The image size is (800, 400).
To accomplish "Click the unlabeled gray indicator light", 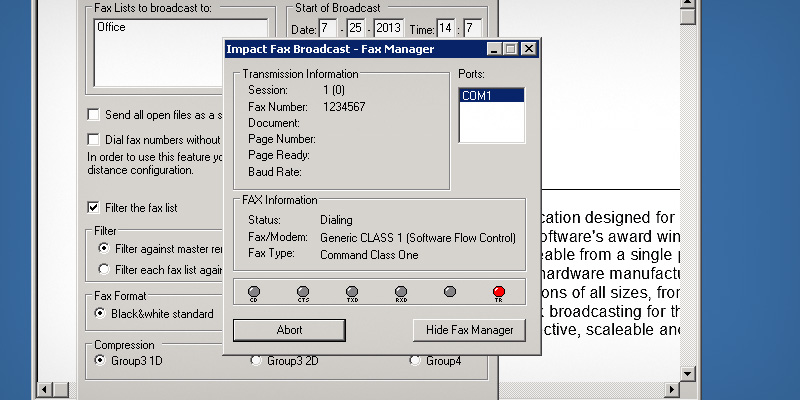I will [x=450, y=291].
